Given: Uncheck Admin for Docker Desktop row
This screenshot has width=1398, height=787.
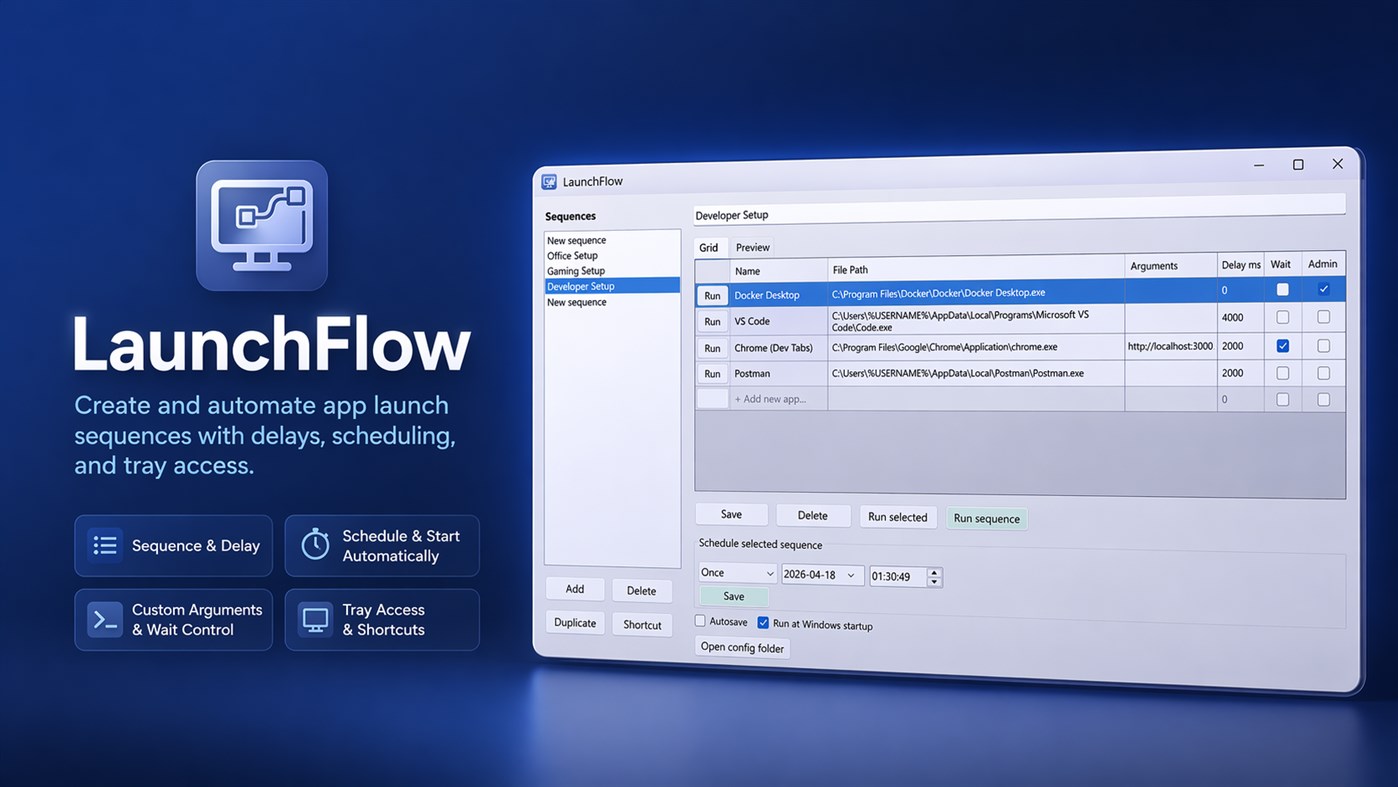Looking at the screenshot, I should click(1323, 290).
